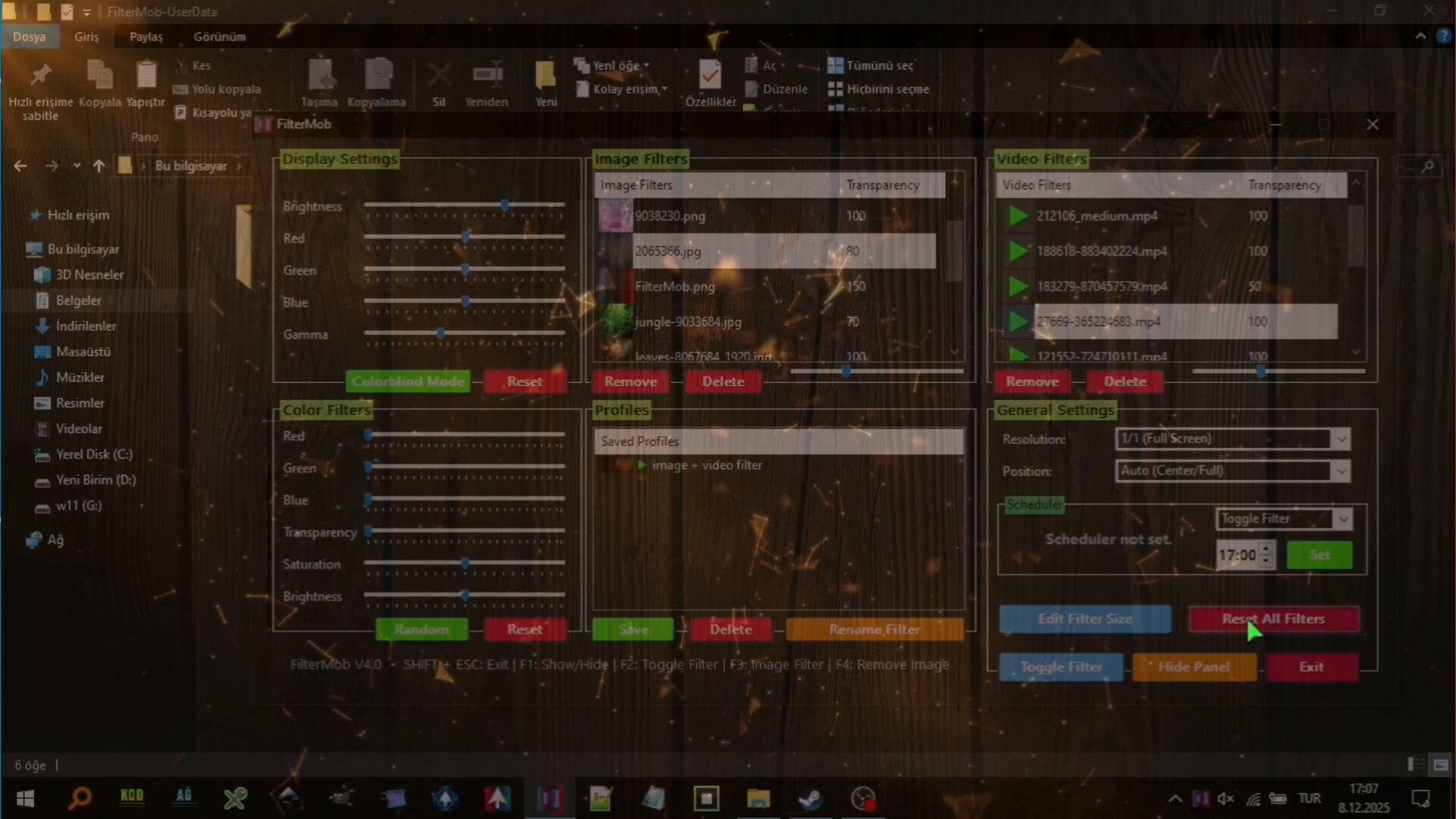Switch to the Giriş ribbon tab

click(86, 36)
